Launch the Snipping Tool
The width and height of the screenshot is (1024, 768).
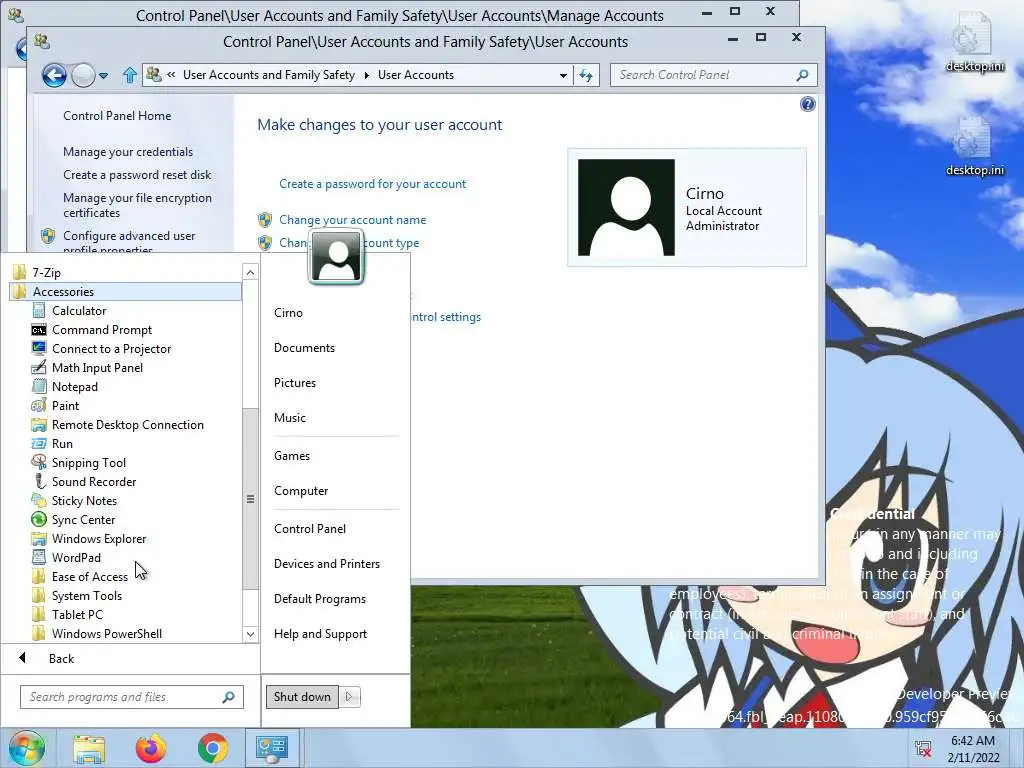pyautogui.click(x=88, y=462)
